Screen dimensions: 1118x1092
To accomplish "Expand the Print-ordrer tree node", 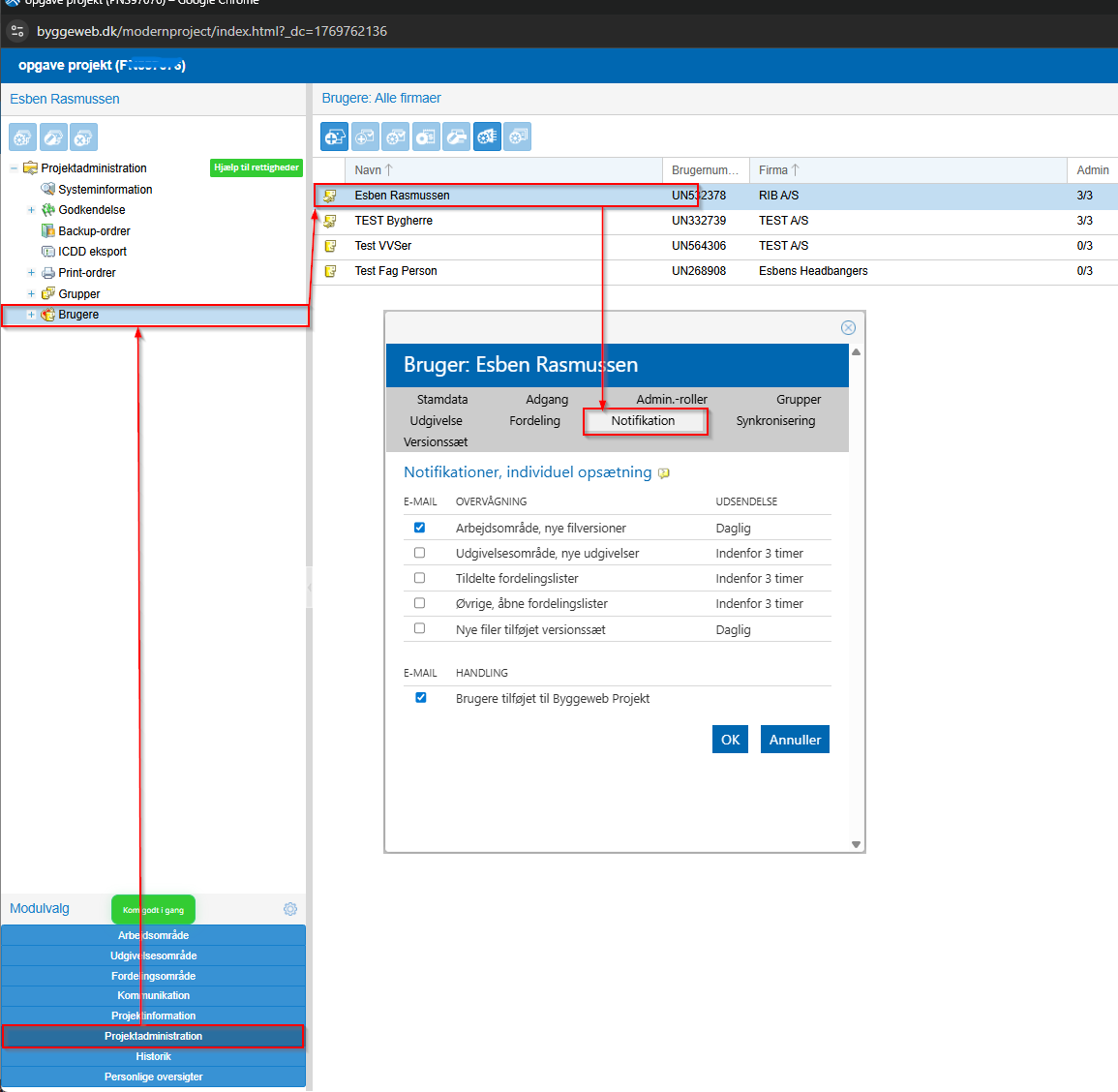I will tap(31, 272).
